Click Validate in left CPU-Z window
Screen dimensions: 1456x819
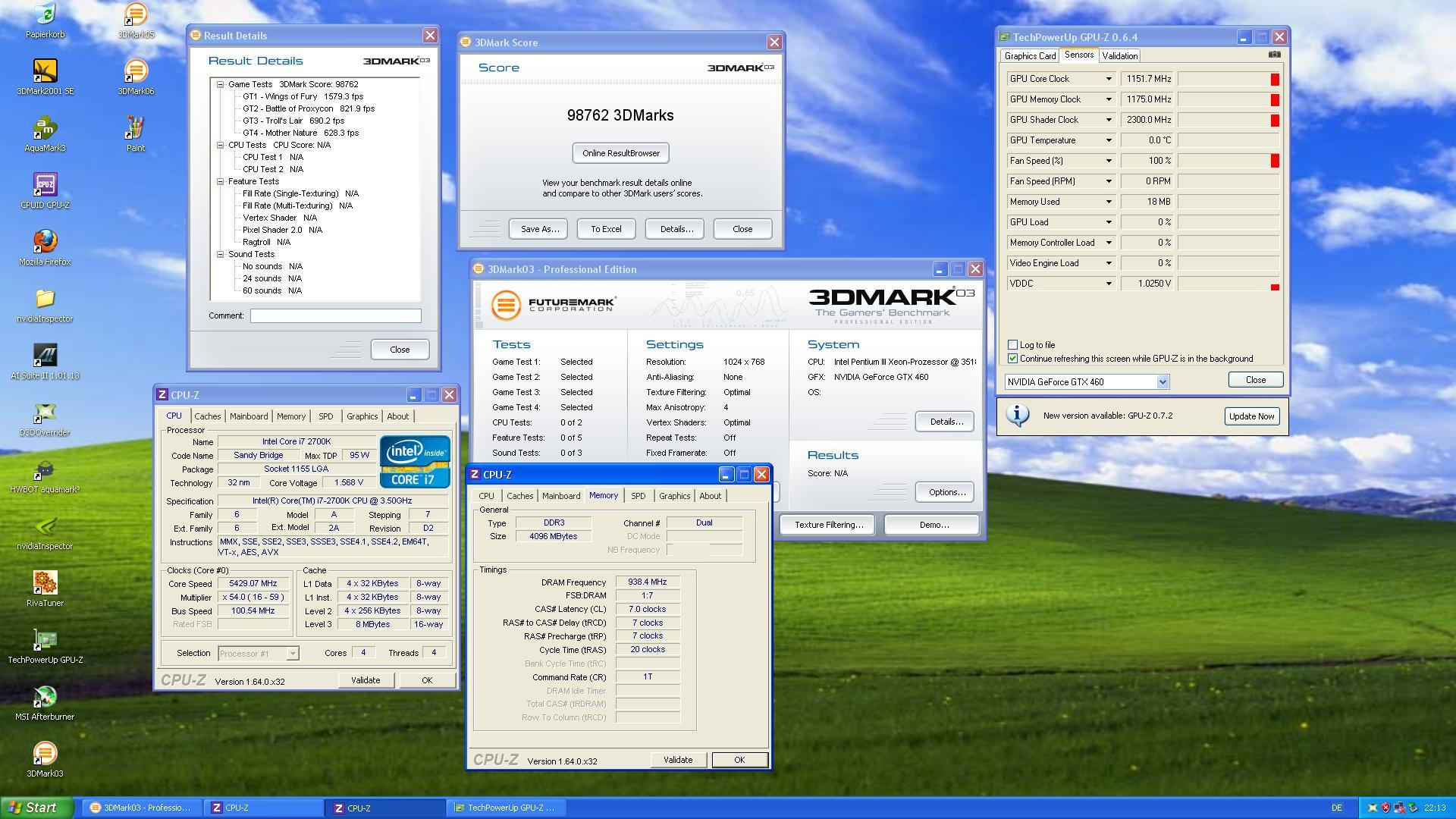(x=366, y=680)
